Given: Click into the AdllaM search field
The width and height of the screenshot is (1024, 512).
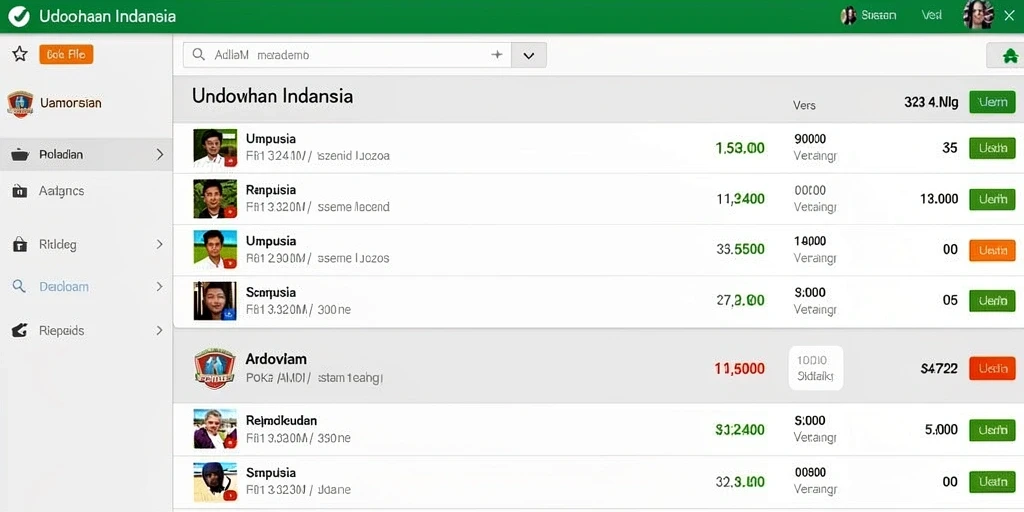Looking at the screenshot, I should click(347, 56).
